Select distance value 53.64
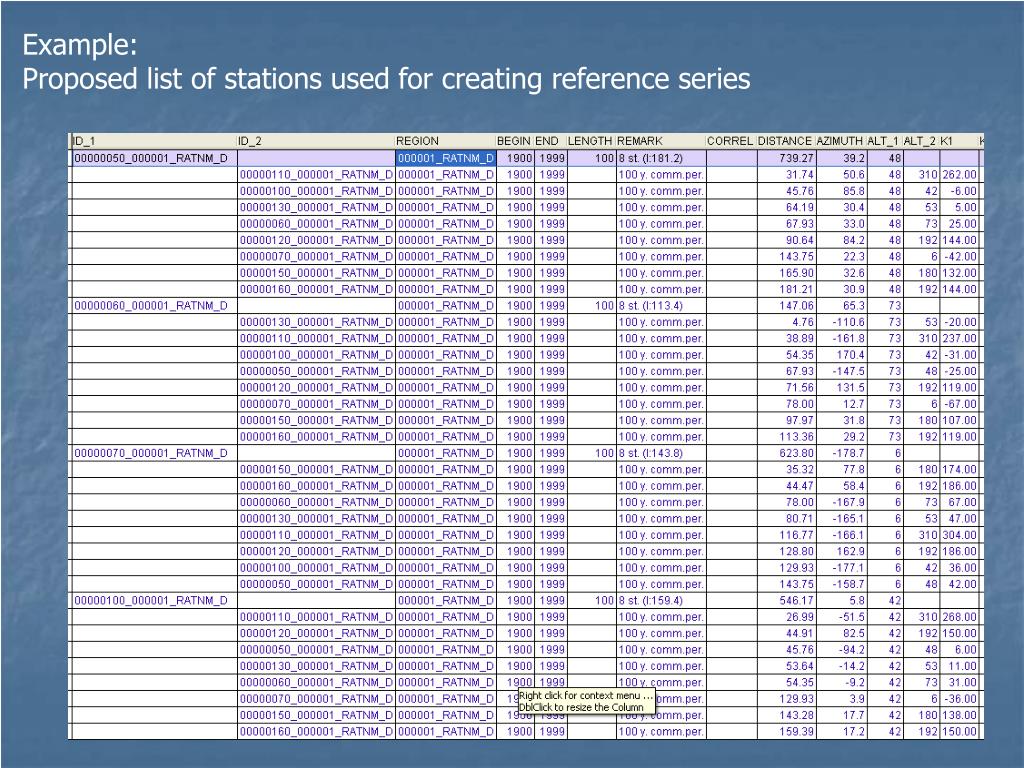The height and width of the screenshot is (768, 1024). (x=786, y=667)
